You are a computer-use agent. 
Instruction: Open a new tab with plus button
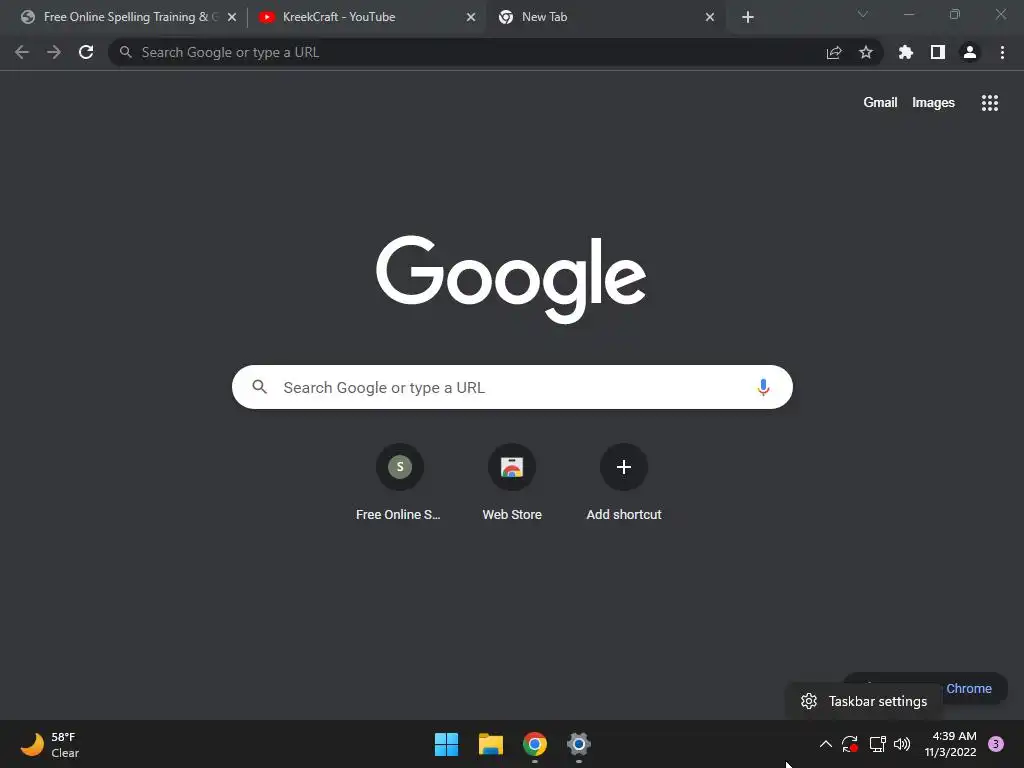pyautogui.click(x=748, y=18)
